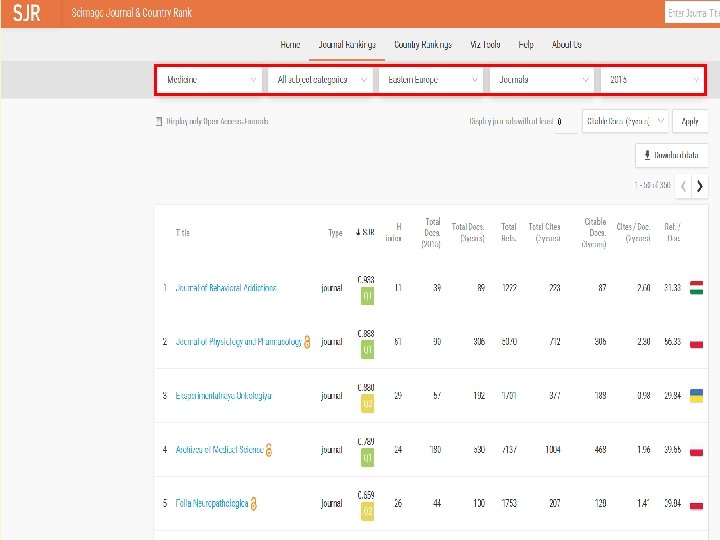720x540 pixels.
Task: Click the Q1 badge of Journal of Physiology row
Action: 367,349
